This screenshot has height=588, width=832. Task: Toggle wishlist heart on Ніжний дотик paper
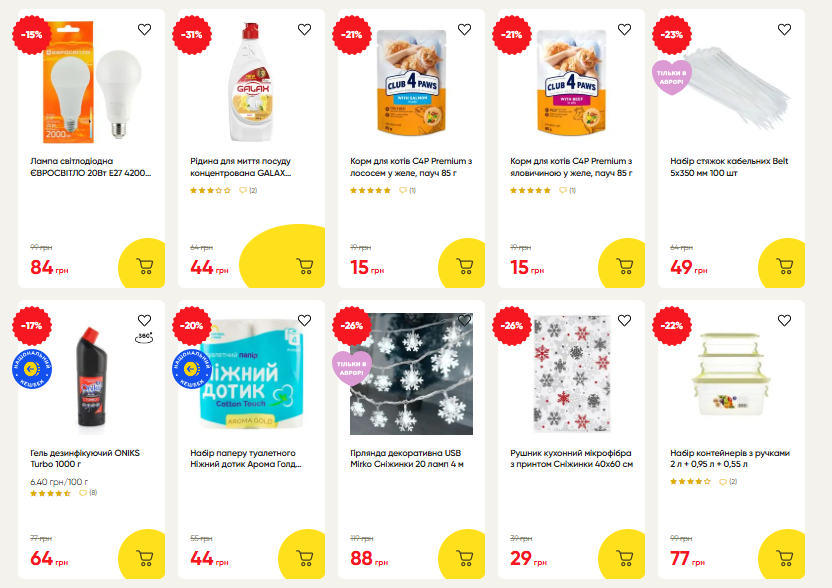304,321
